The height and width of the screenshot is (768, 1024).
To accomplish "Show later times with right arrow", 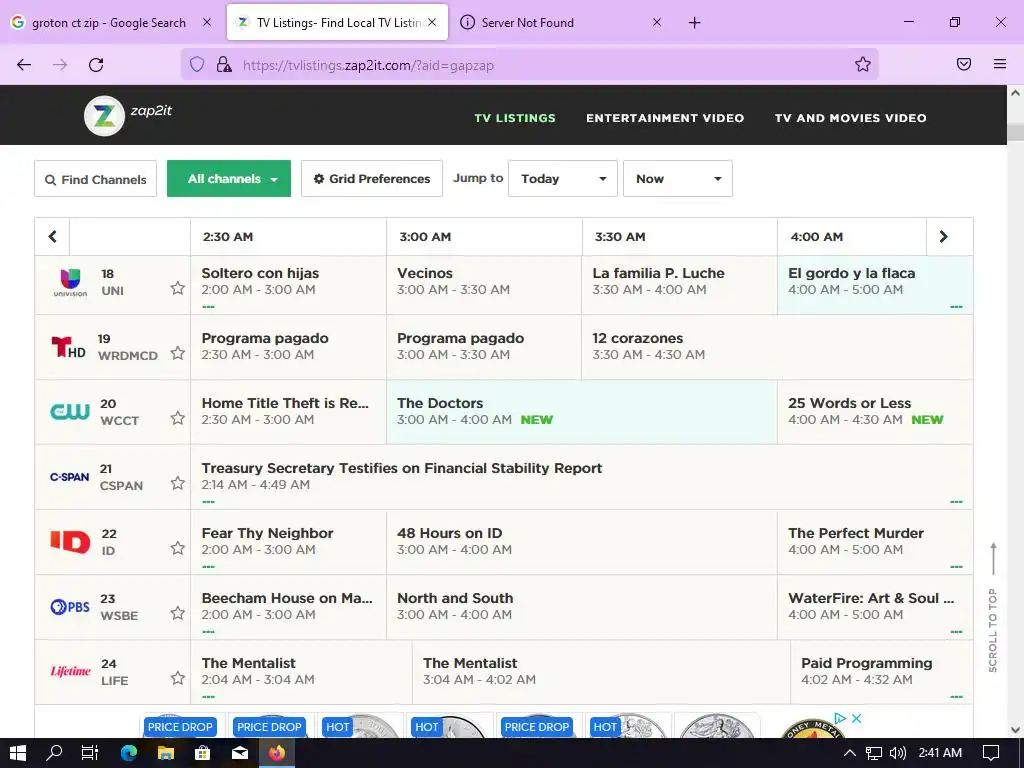I will coord(944,236).
